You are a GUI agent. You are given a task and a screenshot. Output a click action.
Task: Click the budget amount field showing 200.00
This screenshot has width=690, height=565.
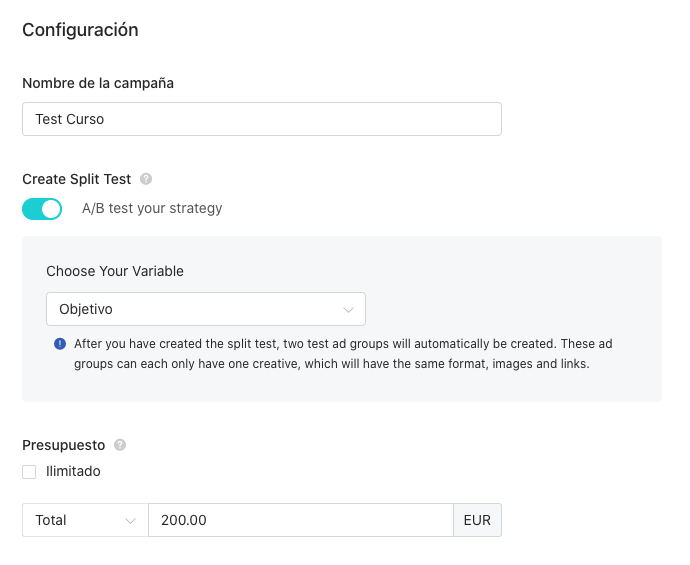(x=301, y=520)
